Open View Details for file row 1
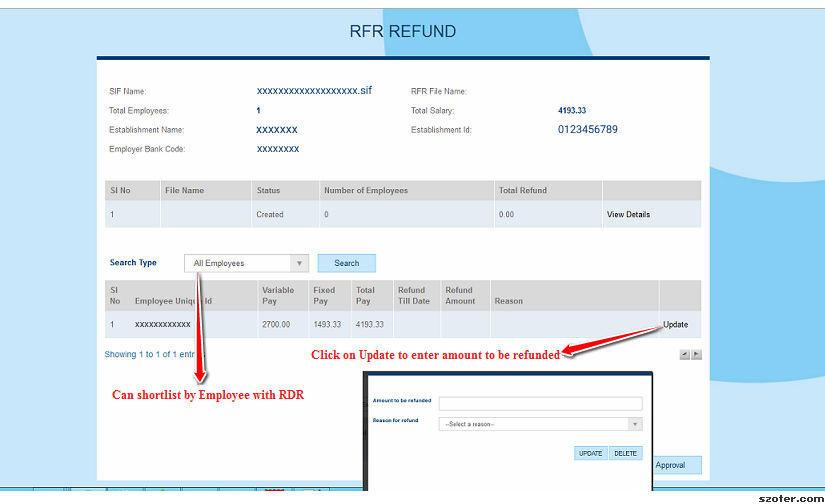 pyautogui.click(x=628, y=214)
